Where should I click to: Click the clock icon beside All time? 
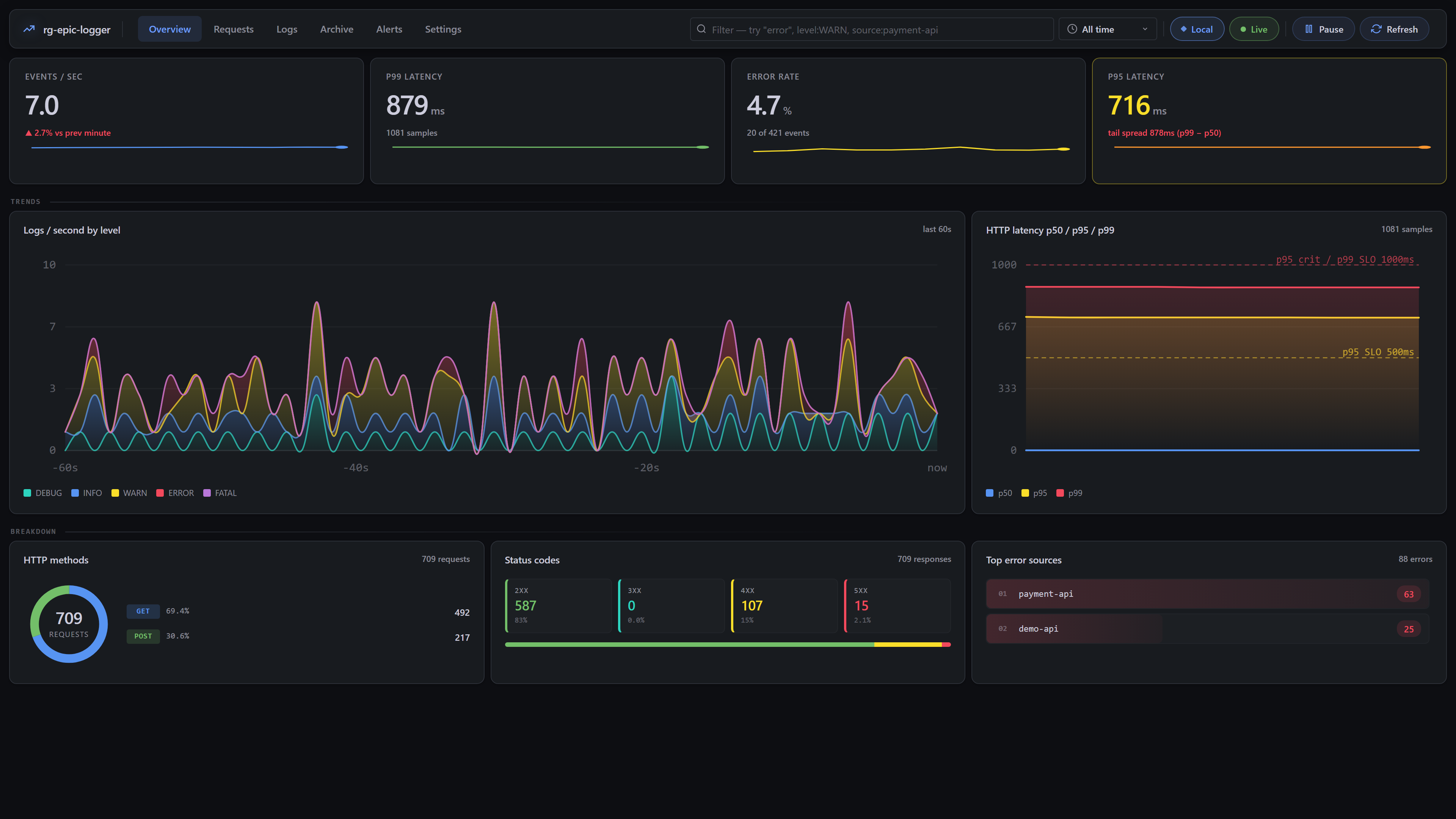[x=1072, y=29]
